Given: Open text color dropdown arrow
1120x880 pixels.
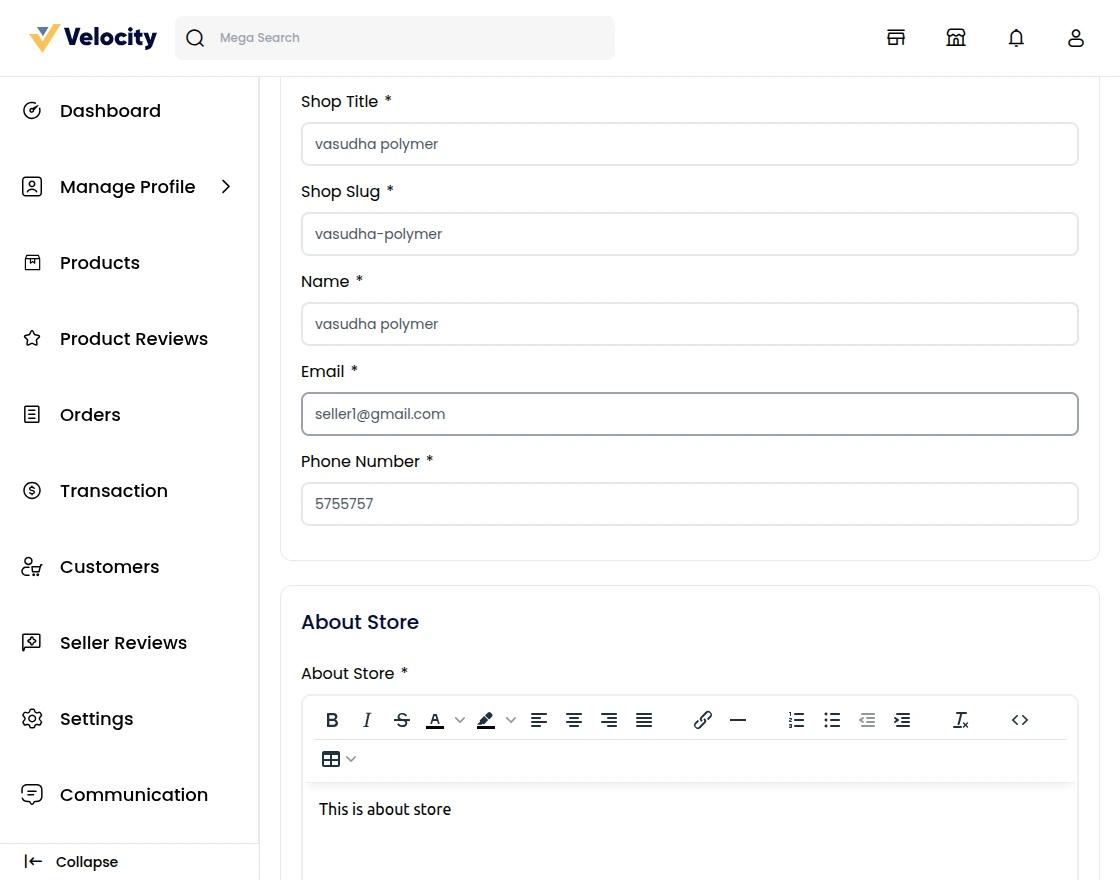Looking at the screenshot, I should point(460,720).
